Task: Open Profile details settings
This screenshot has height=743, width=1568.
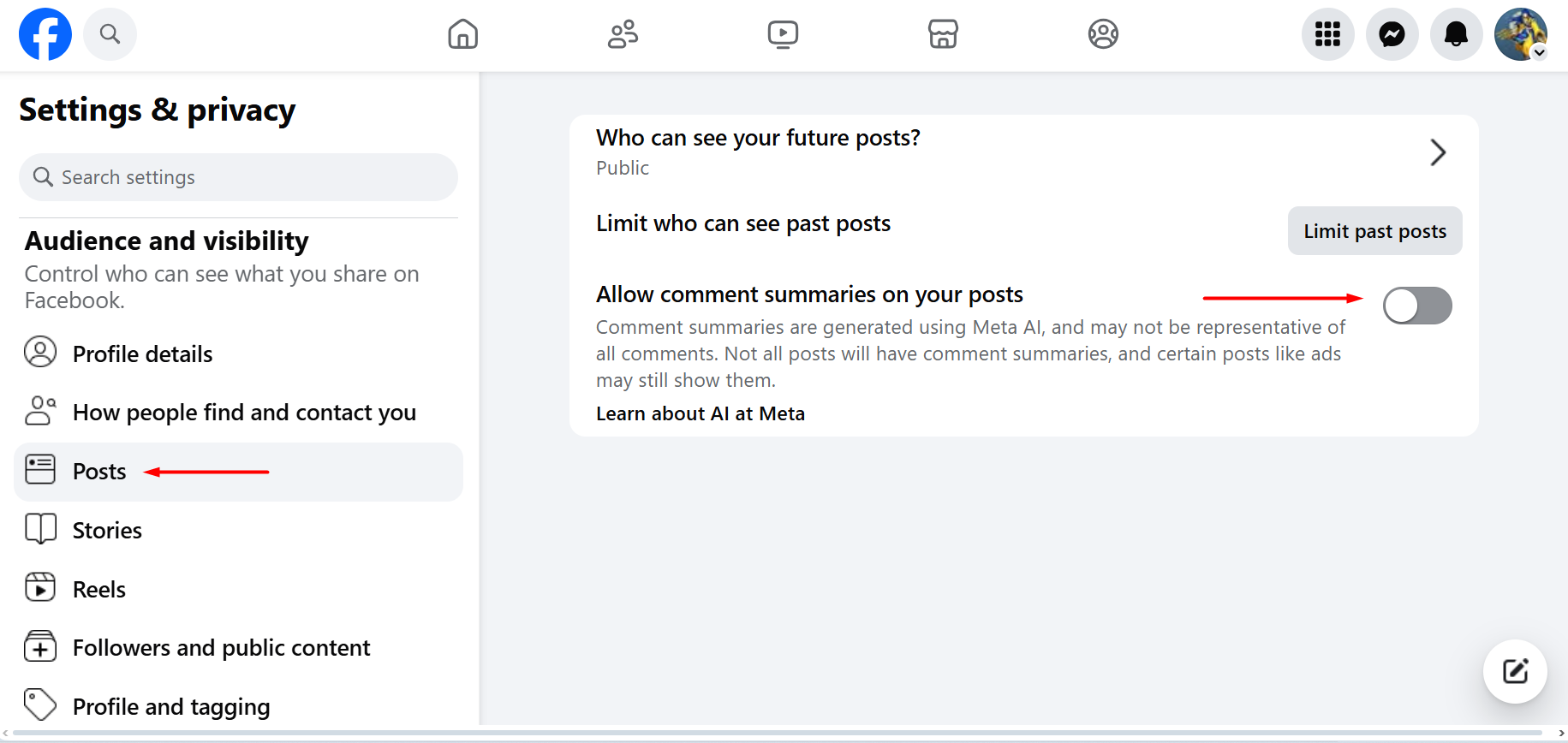Action: pos(142,354)
